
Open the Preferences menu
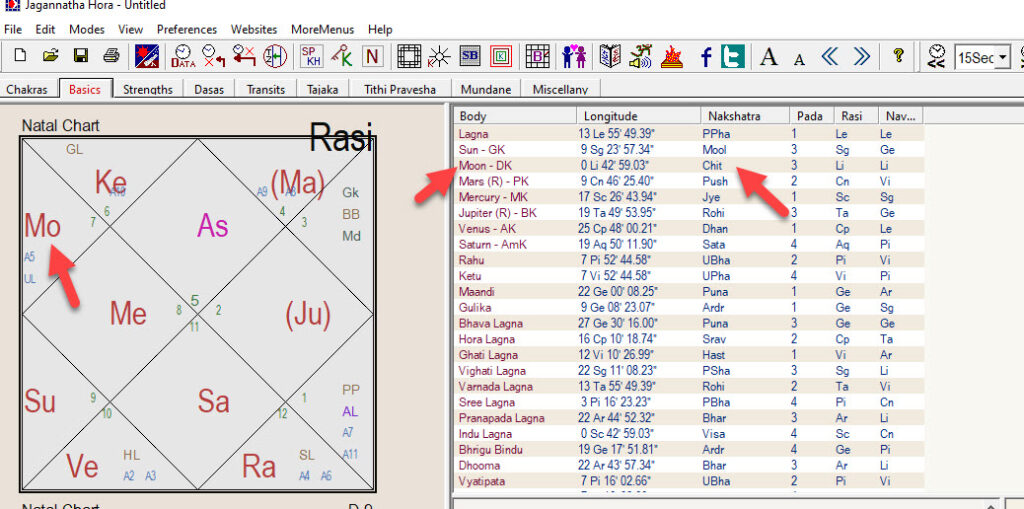click(x=187, y=30)
